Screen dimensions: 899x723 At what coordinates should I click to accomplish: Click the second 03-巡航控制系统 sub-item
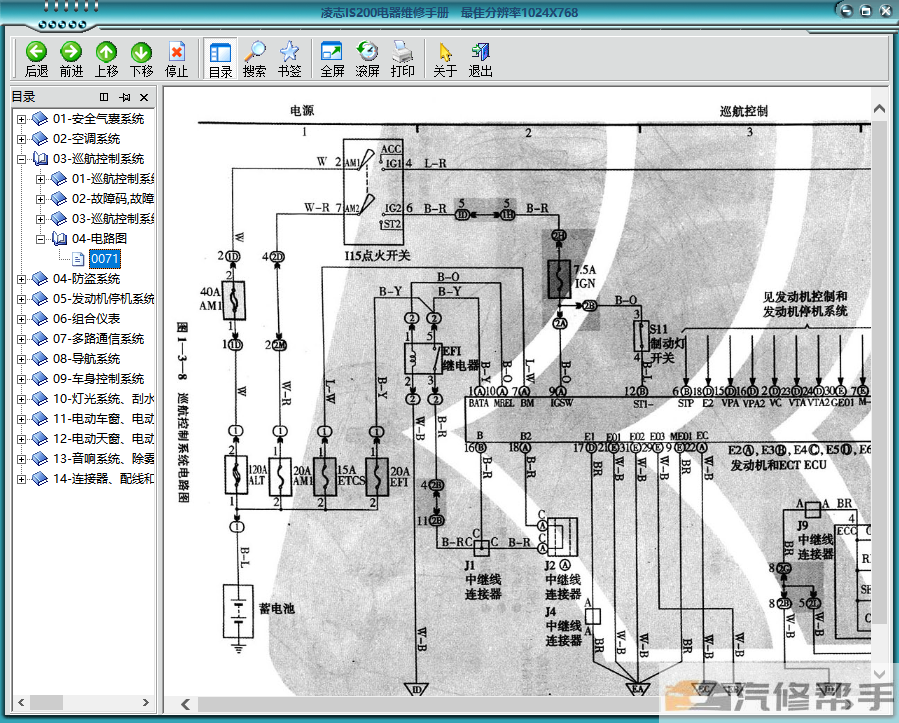click(113, 219)
